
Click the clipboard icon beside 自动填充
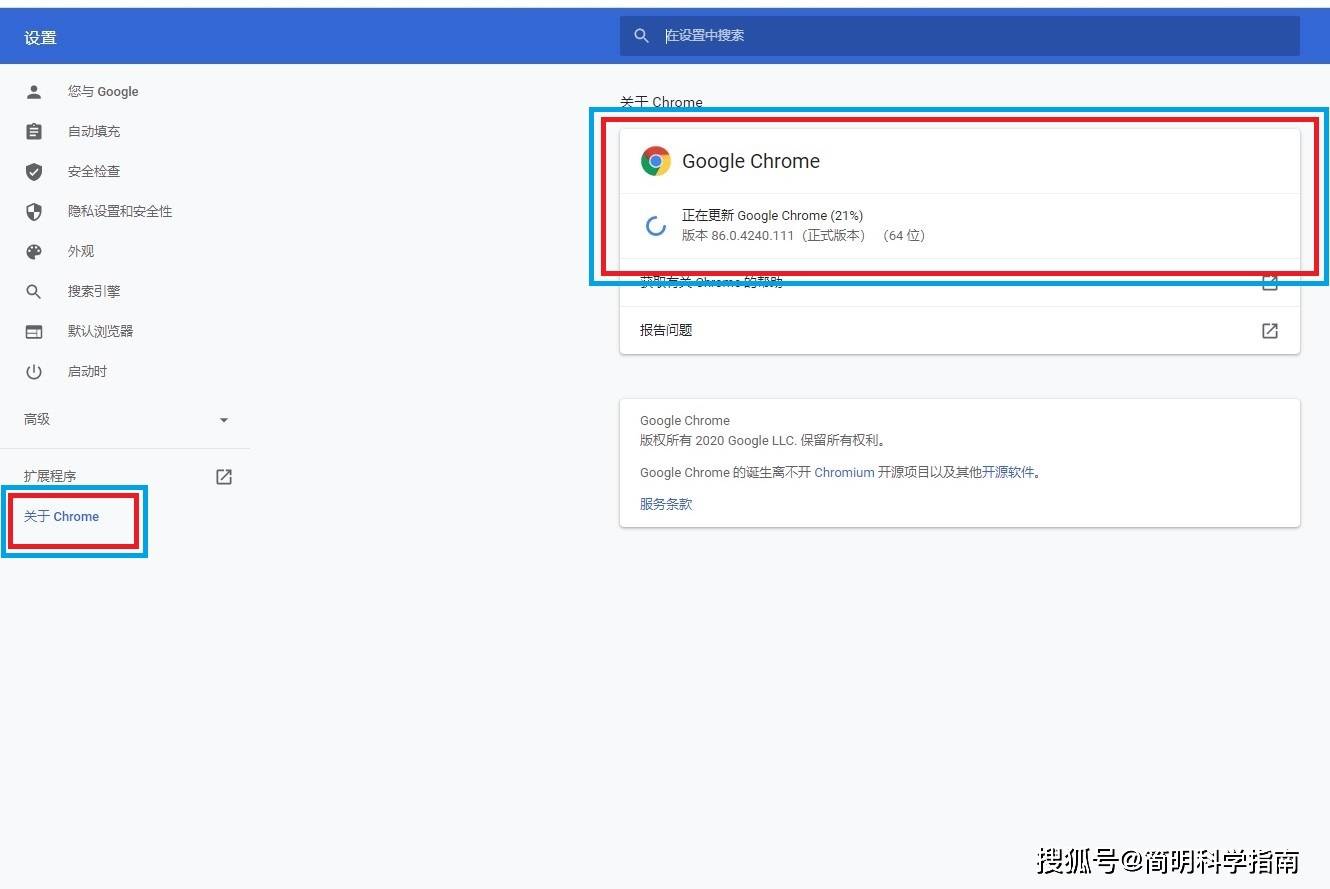tap(34, 132)
